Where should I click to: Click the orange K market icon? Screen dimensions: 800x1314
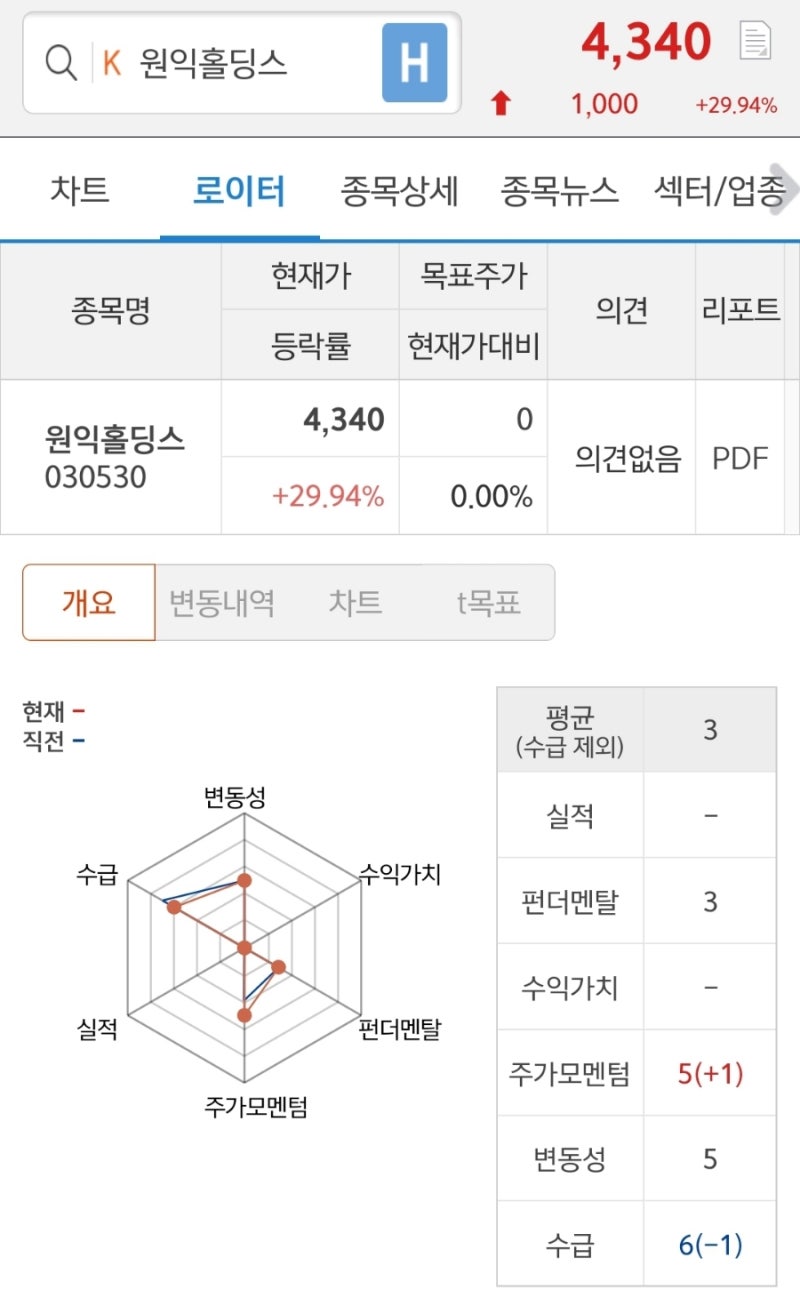click(112, 63)
